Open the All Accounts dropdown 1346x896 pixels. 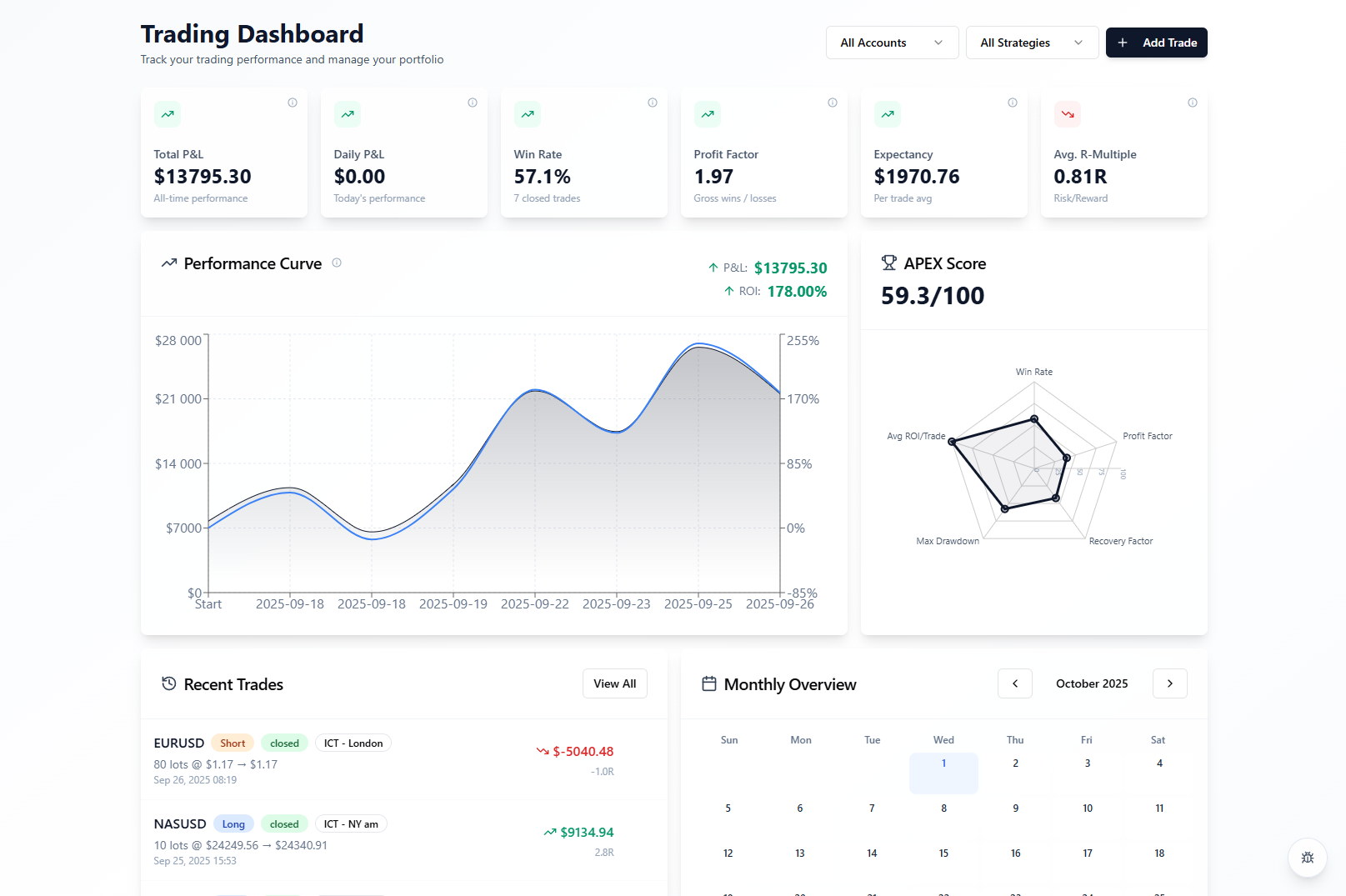(x=892, y=43)
